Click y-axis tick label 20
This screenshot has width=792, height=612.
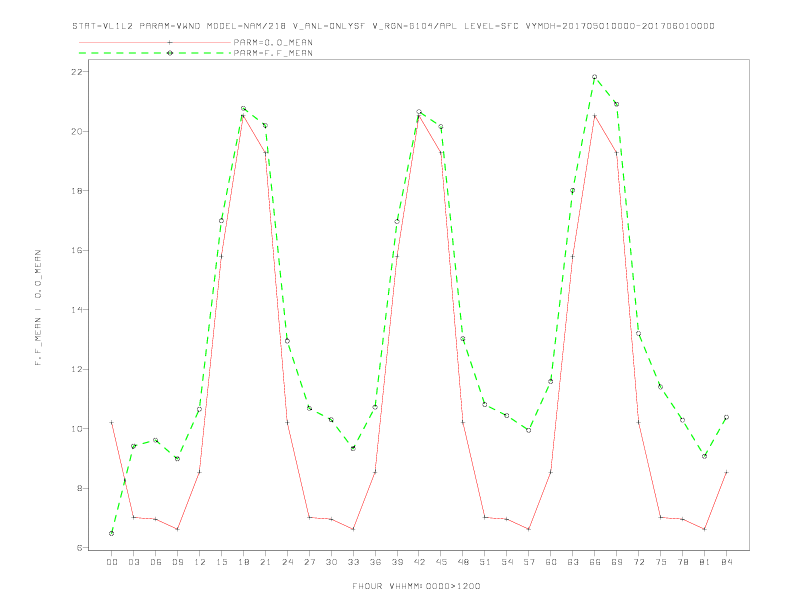[76, 131]
